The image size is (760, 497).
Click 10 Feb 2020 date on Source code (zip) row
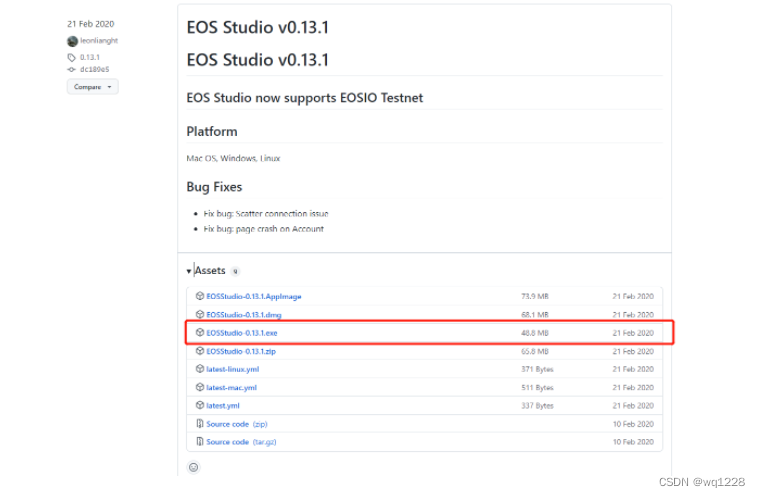coord(633,424)
